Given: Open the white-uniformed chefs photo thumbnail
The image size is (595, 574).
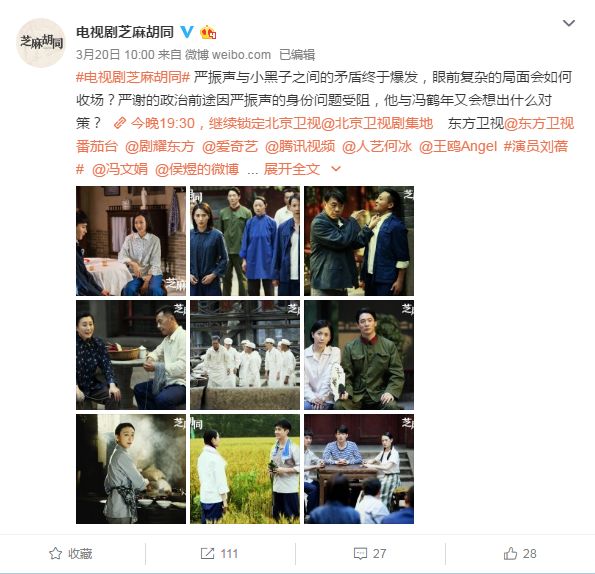Looking at the screenshot, I should (245, 355).
